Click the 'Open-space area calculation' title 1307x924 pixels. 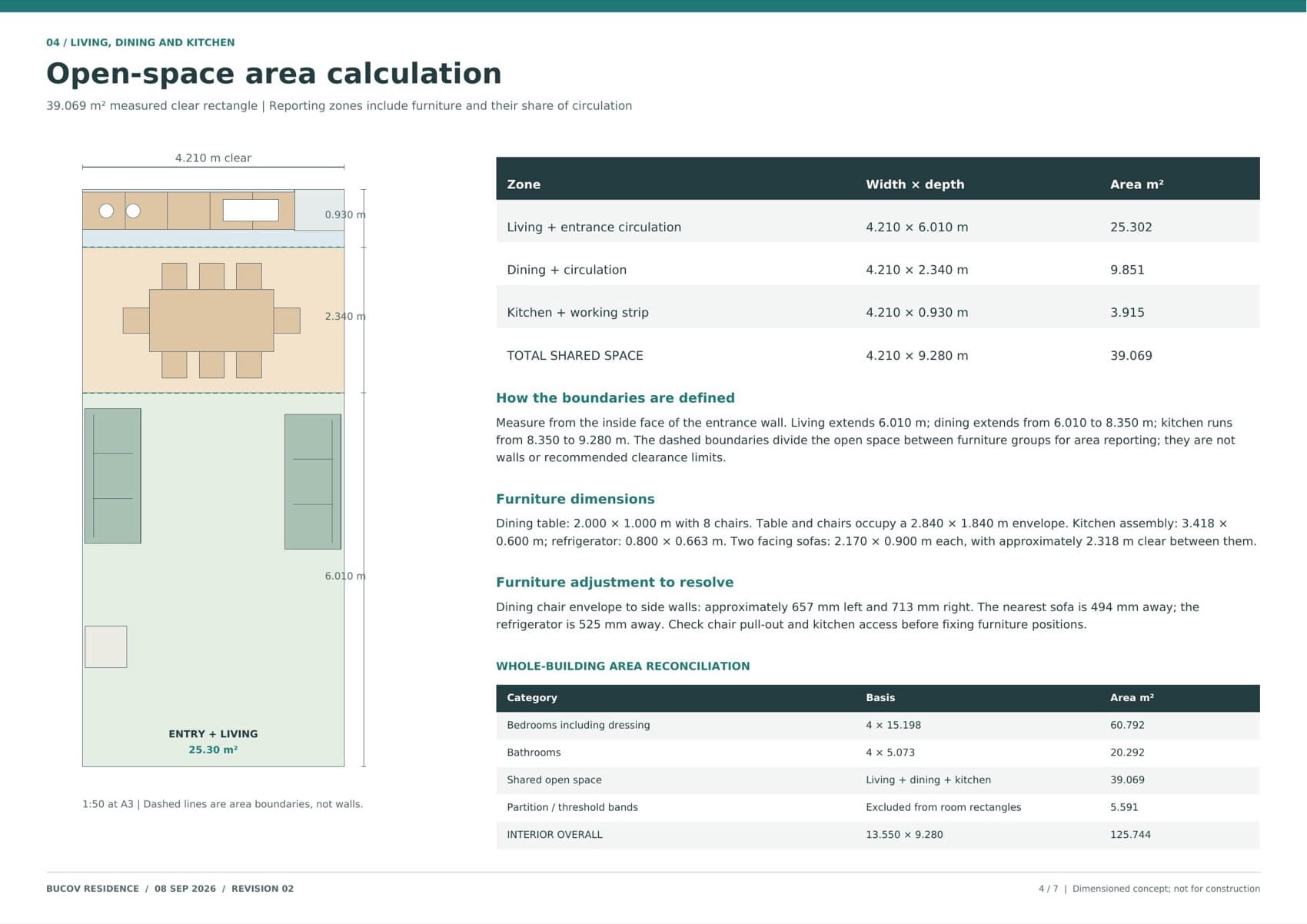click(x=274, y=74)
